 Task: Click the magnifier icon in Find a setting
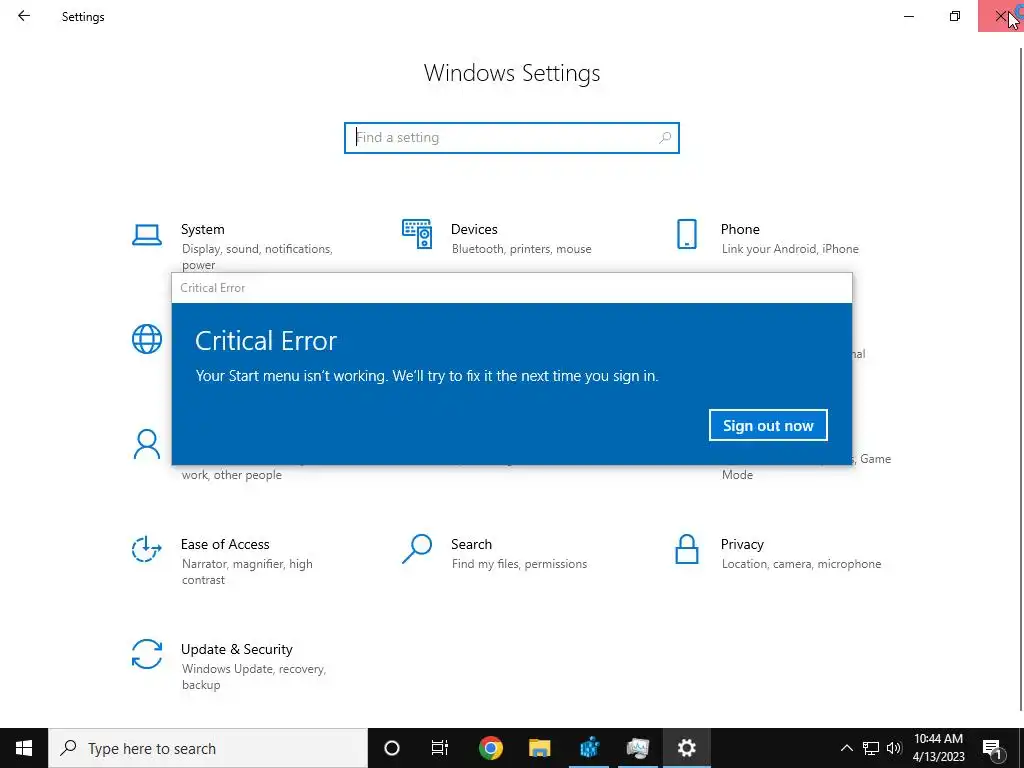pos(665,138)
